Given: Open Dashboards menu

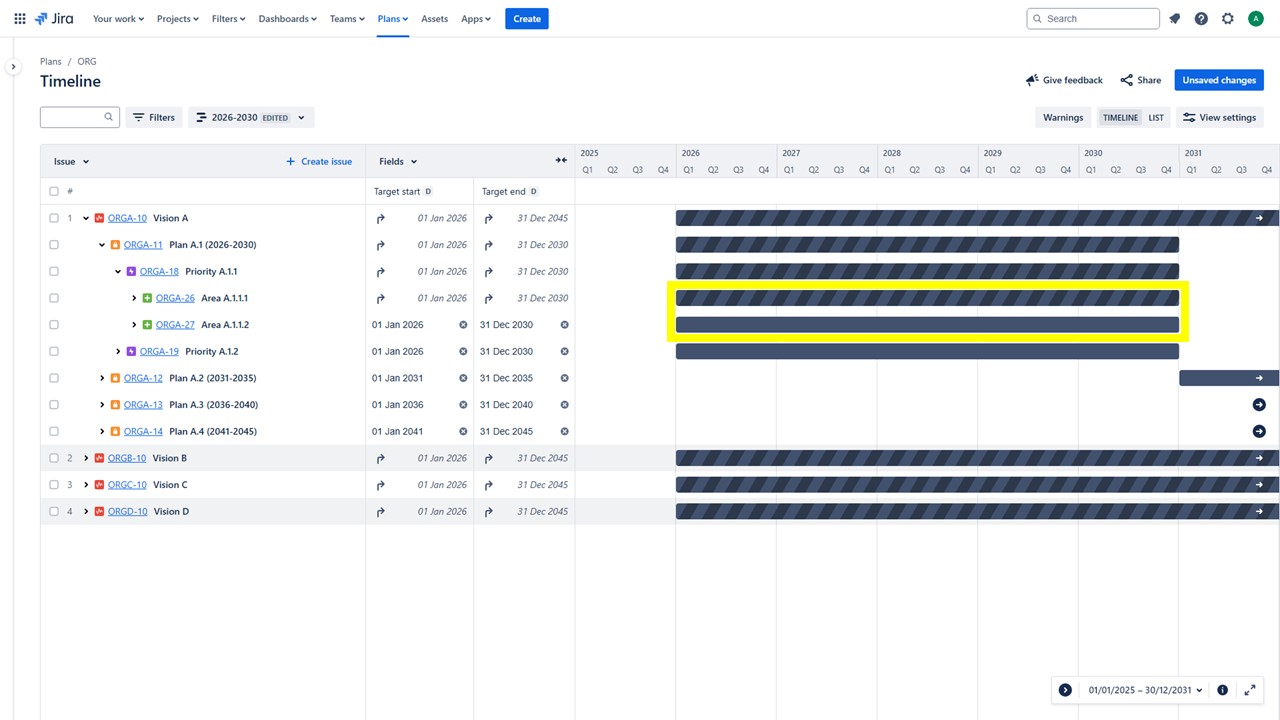Looking at the screenshot, I should (x=288, y=19).
